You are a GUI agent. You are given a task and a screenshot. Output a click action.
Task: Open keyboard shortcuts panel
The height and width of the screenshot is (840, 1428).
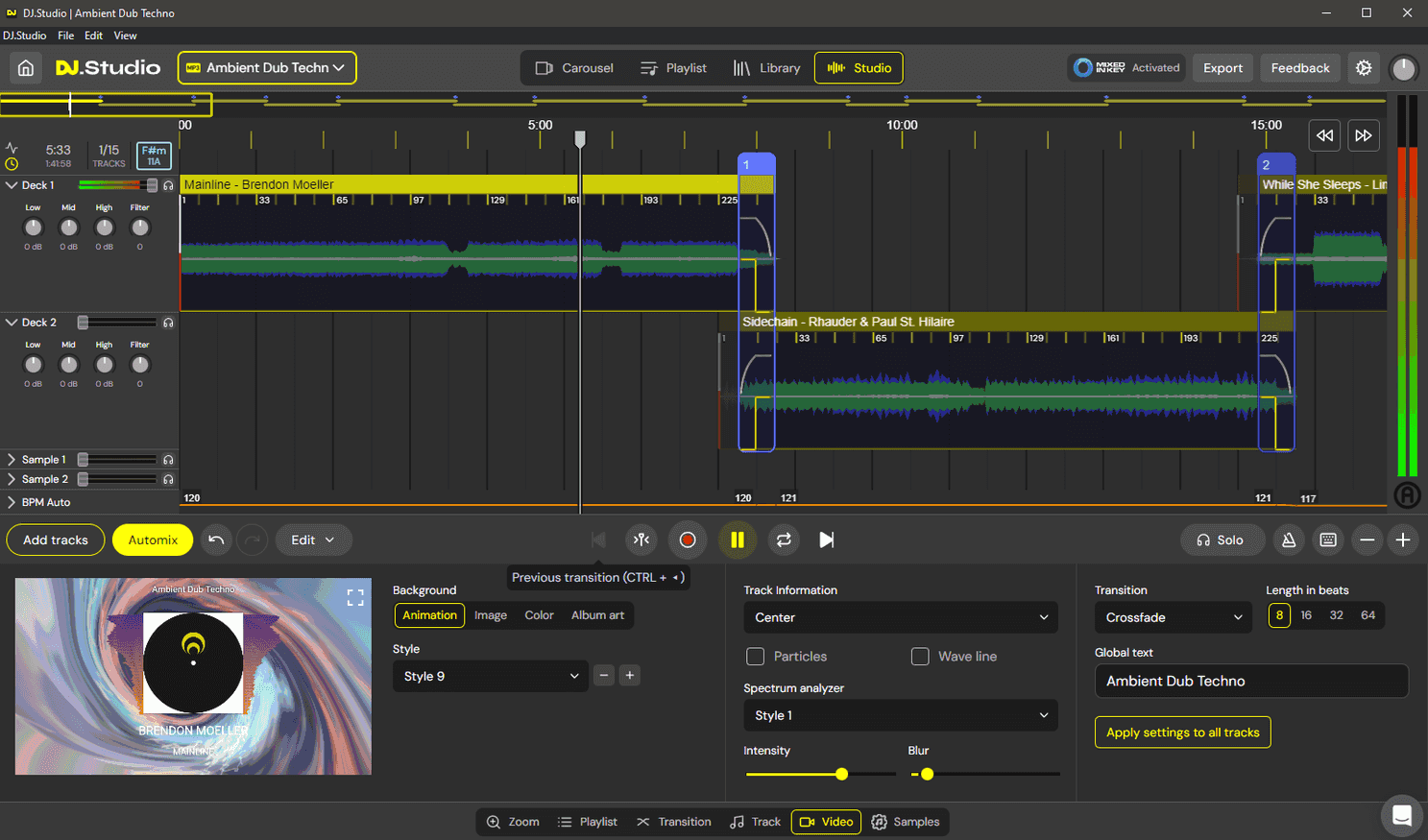click(1328, 540)
